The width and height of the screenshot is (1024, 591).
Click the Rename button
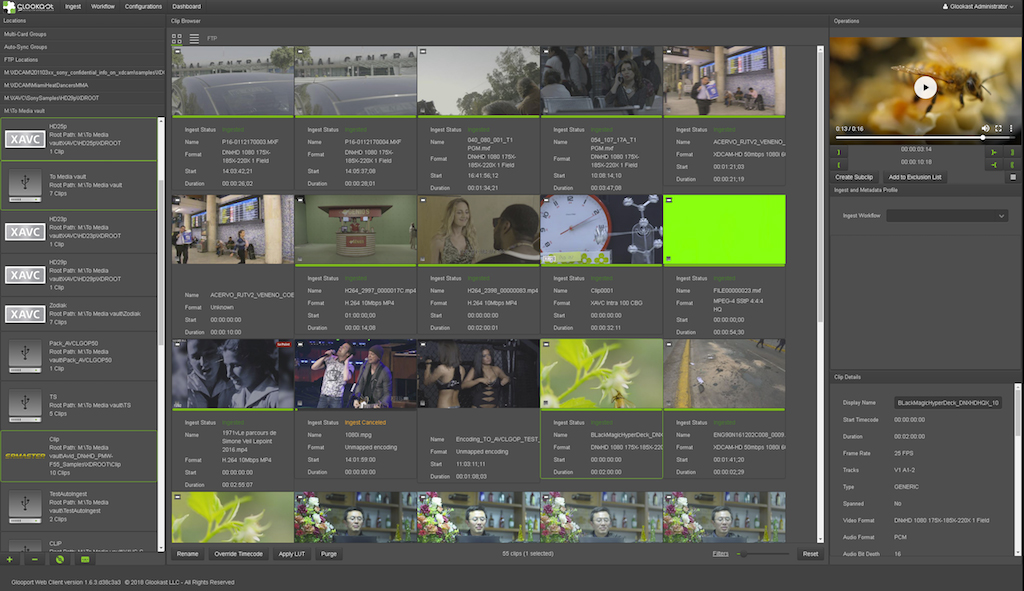click(x=187, y=554)
